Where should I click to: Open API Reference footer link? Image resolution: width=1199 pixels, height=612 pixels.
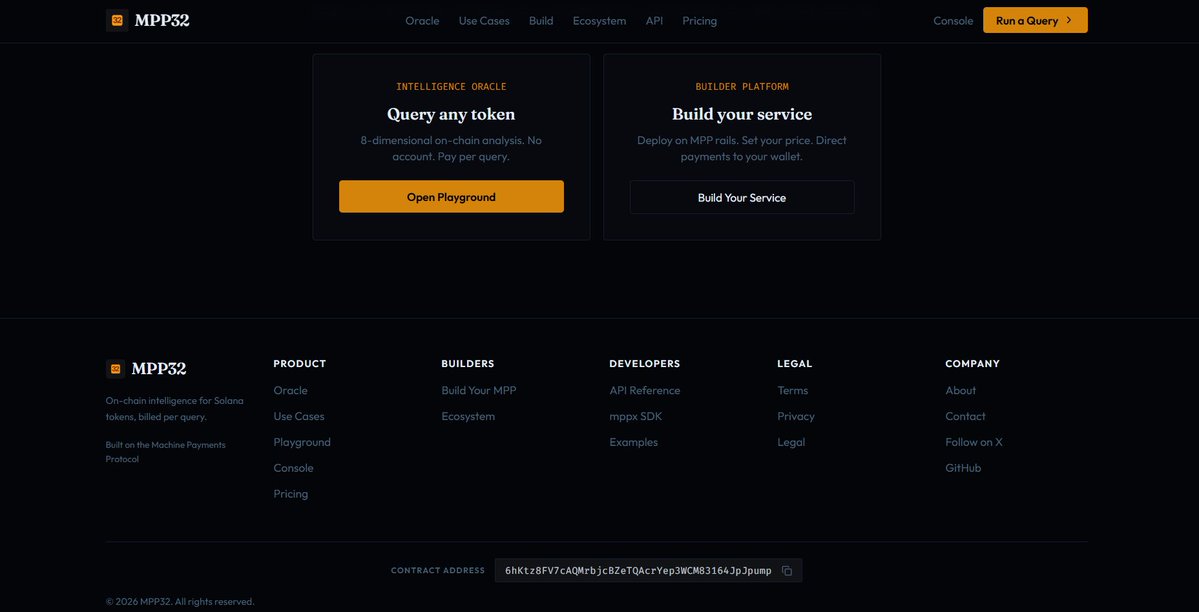click(x=645, y=390)
